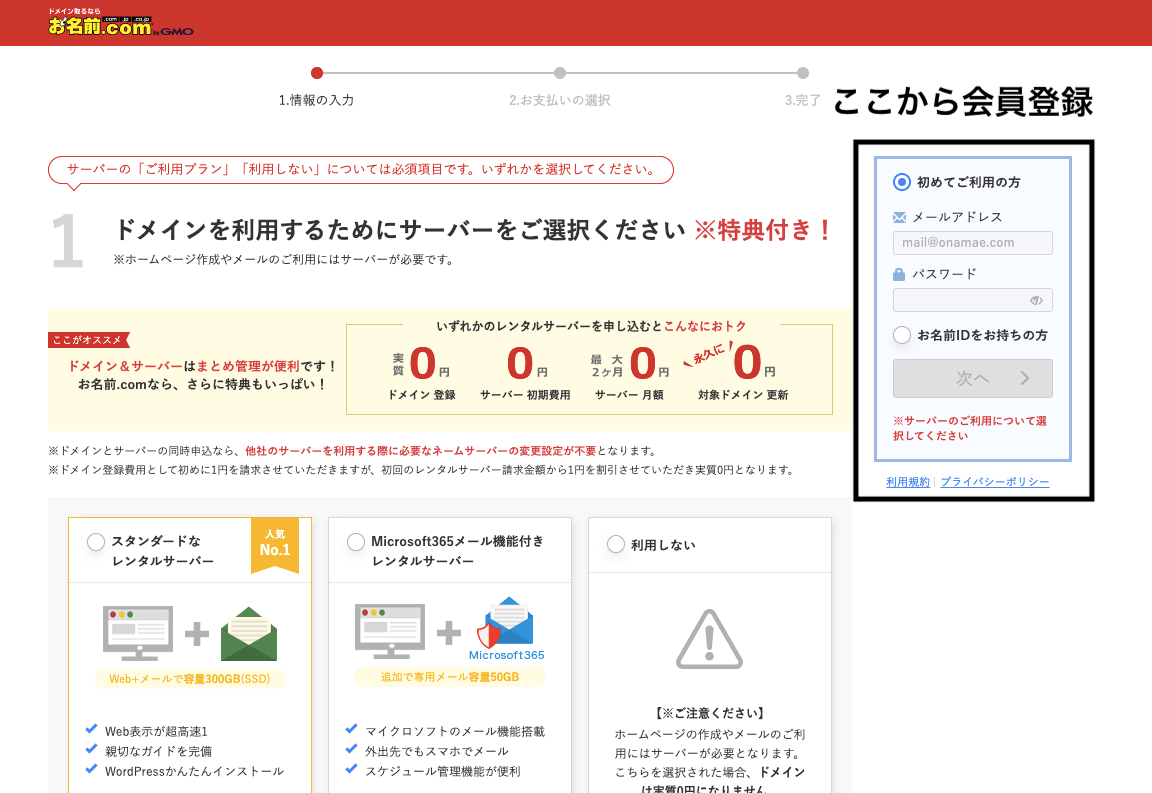1152x793 pixels.
Task: Click the スケジュール管理機能が便利 feature text
Action: point(443,771)
